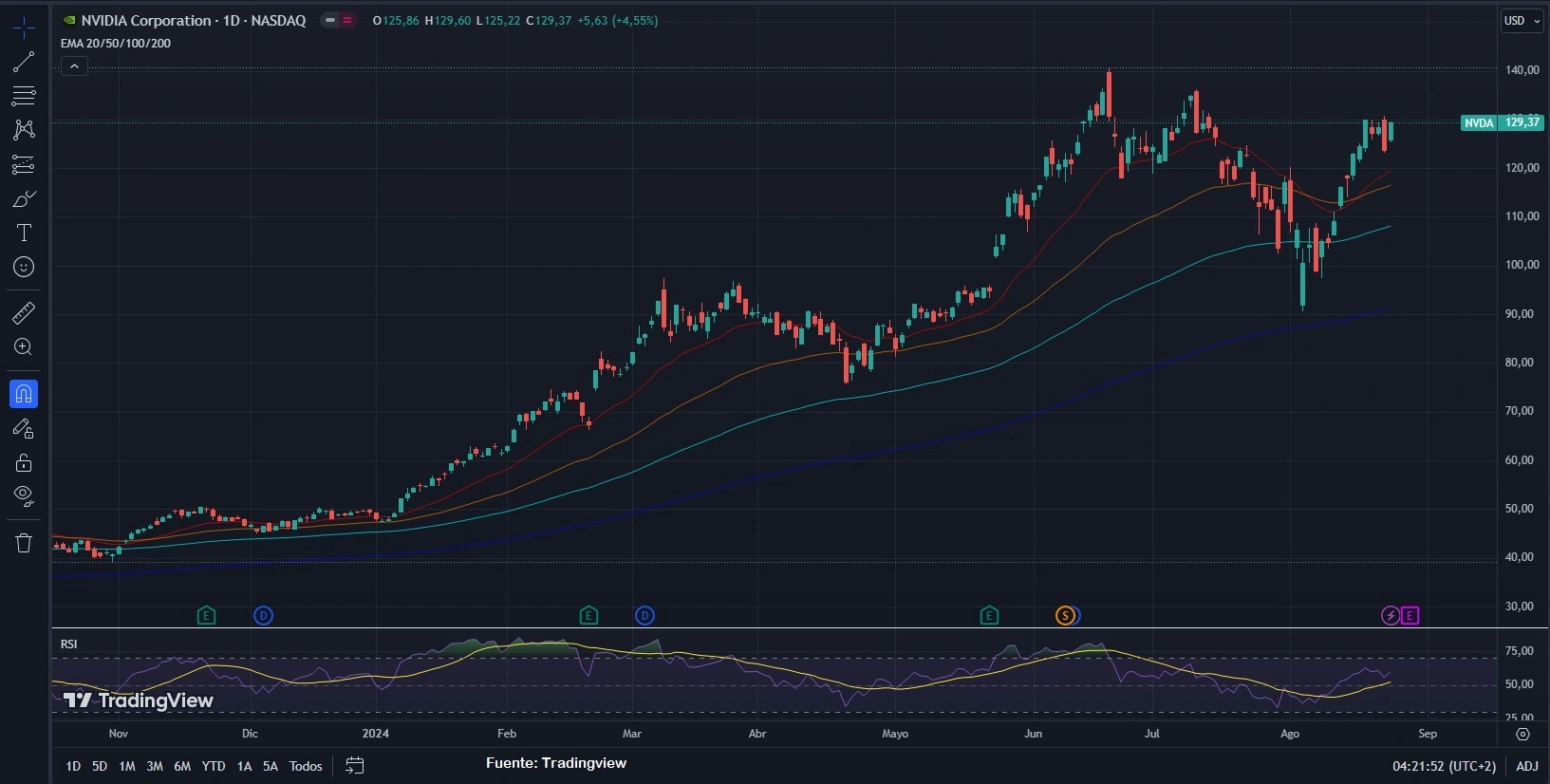
Task: Click the zoom in magnifier tool
Action: (x=24, y=347)
